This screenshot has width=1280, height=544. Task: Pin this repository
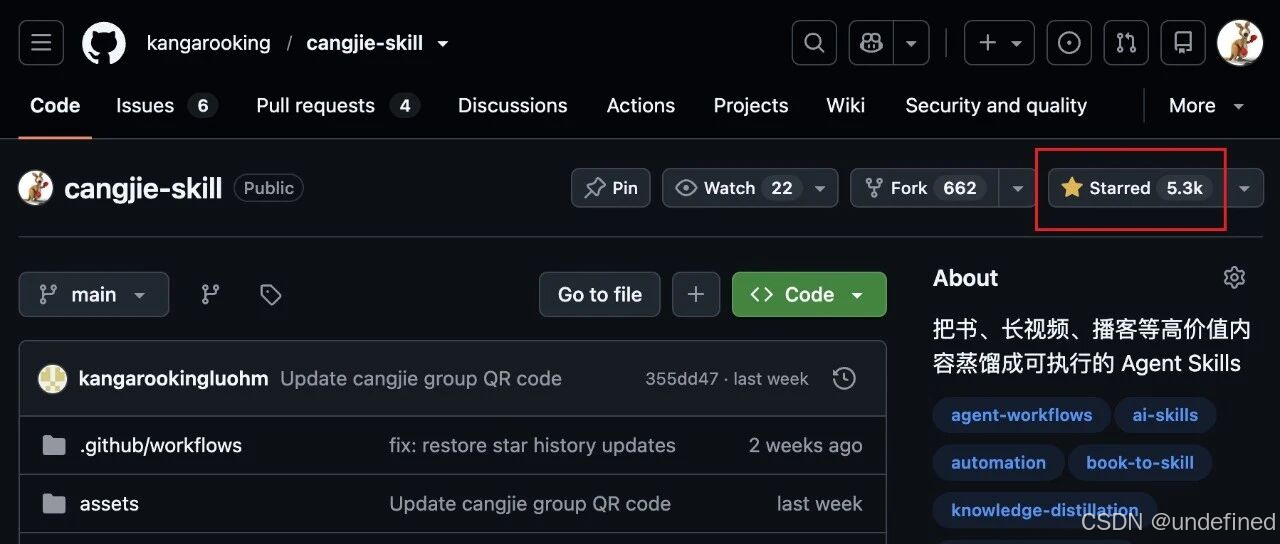(611, 188)
